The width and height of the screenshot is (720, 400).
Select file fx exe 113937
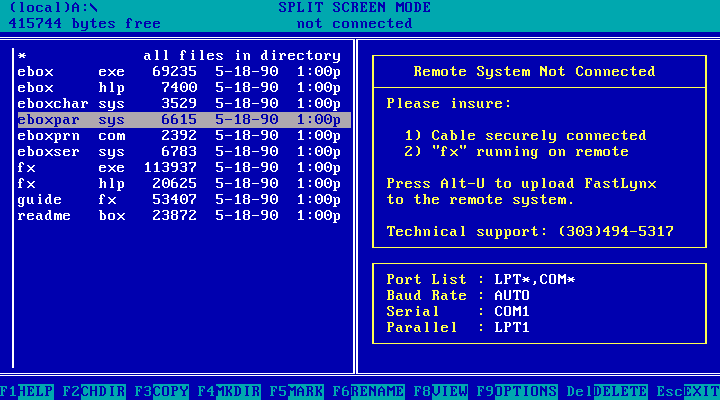click(180, 168)
